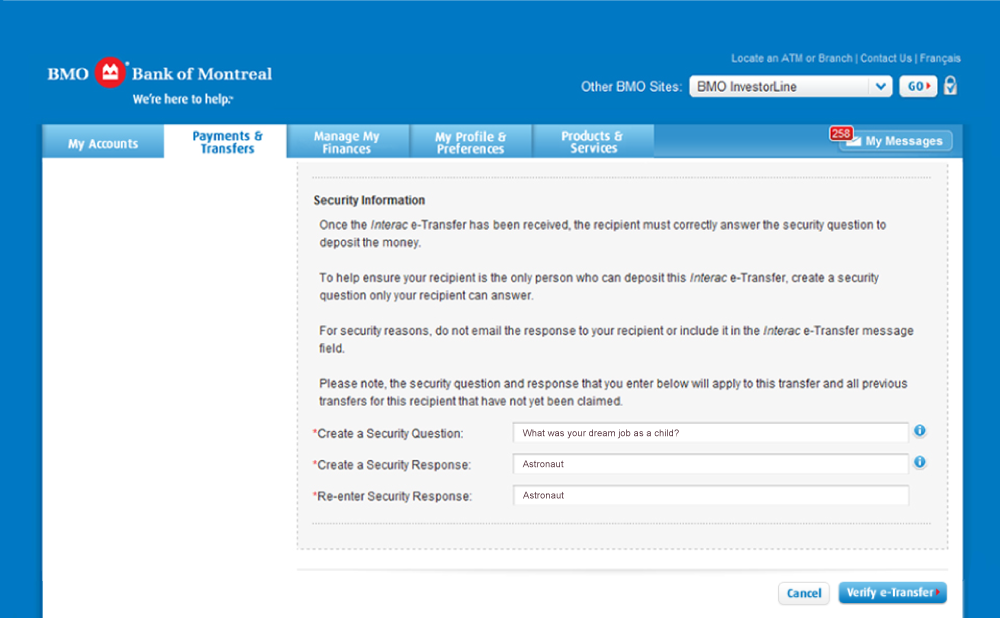Viewport: 1000px width, 618px height.
Task: Focus the Create a Security Question field
Action: [710, 432]
